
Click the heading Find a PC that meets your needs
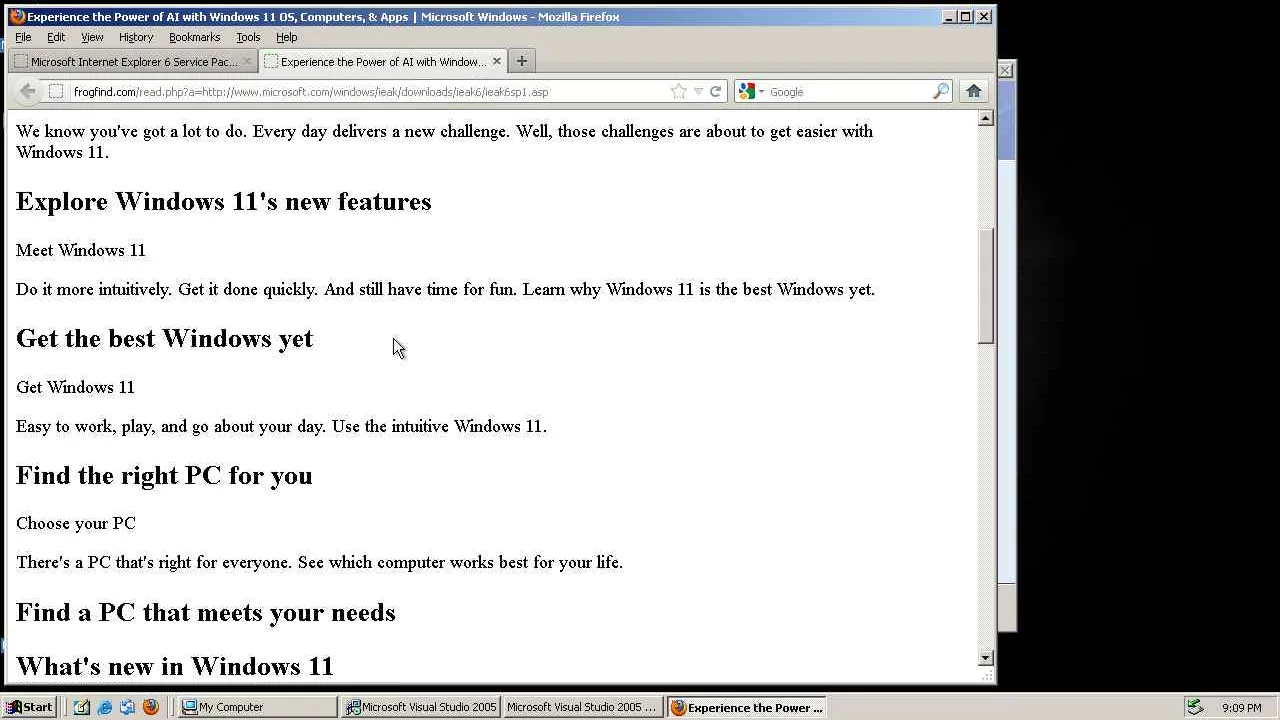click(206, 612)
